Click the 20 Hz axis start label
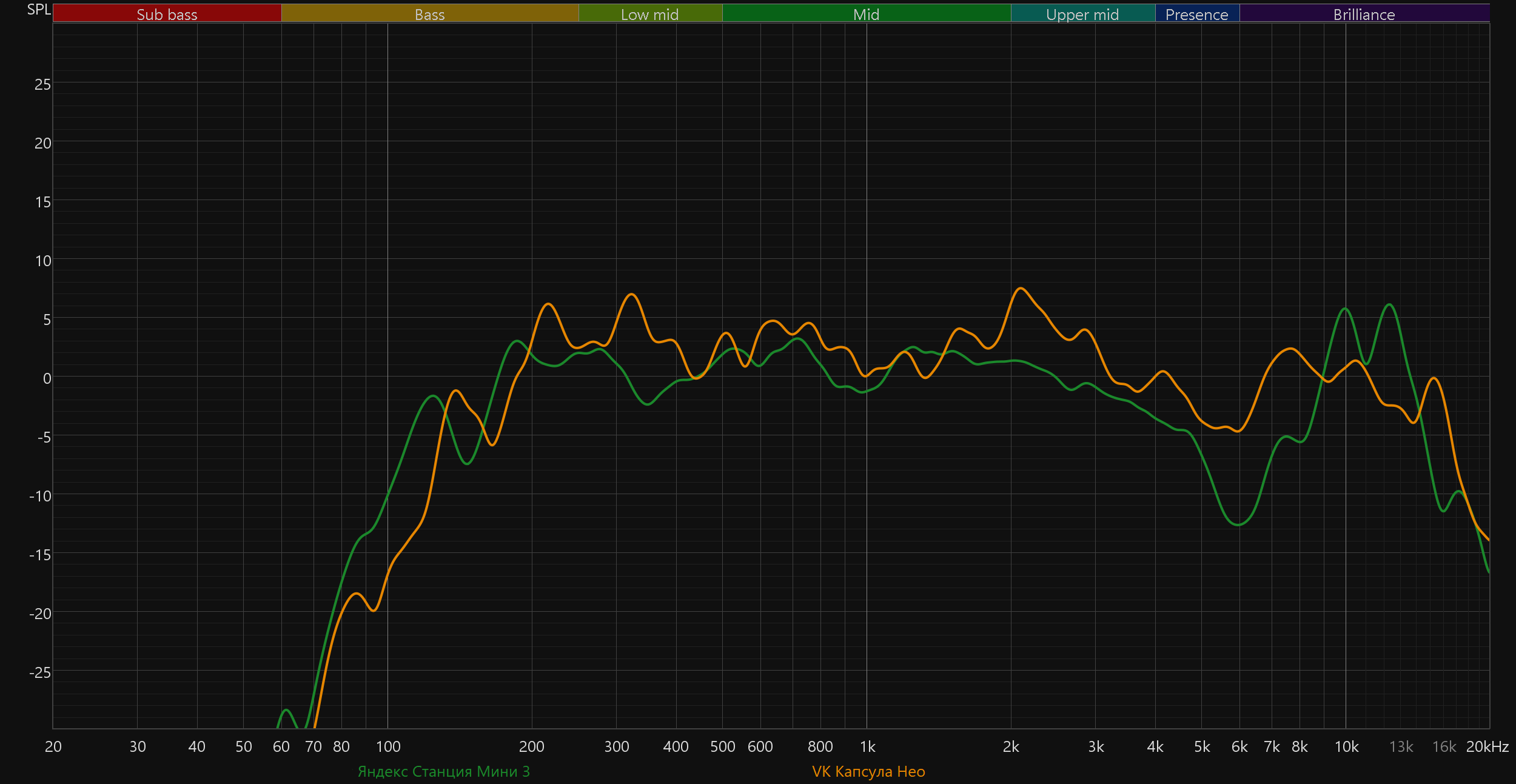Screen dimensions: 1516x784 [53, 746]
